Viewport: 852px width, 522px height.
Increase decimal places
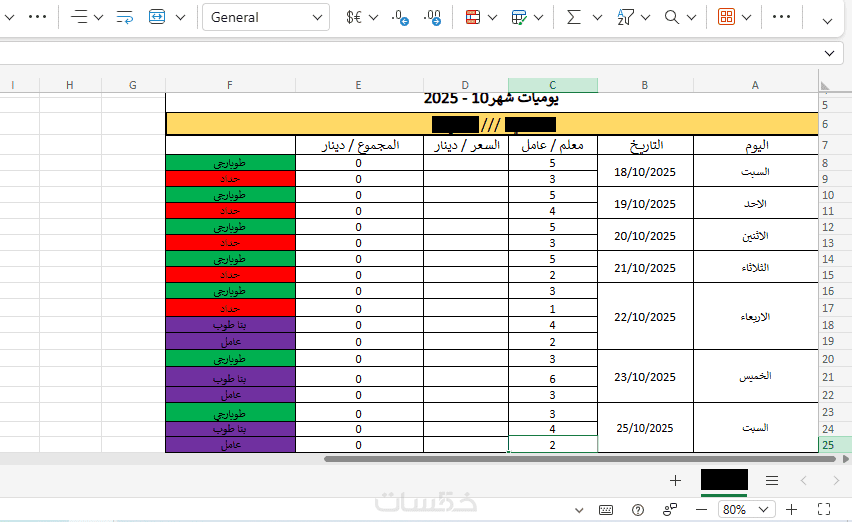[433, 17]
